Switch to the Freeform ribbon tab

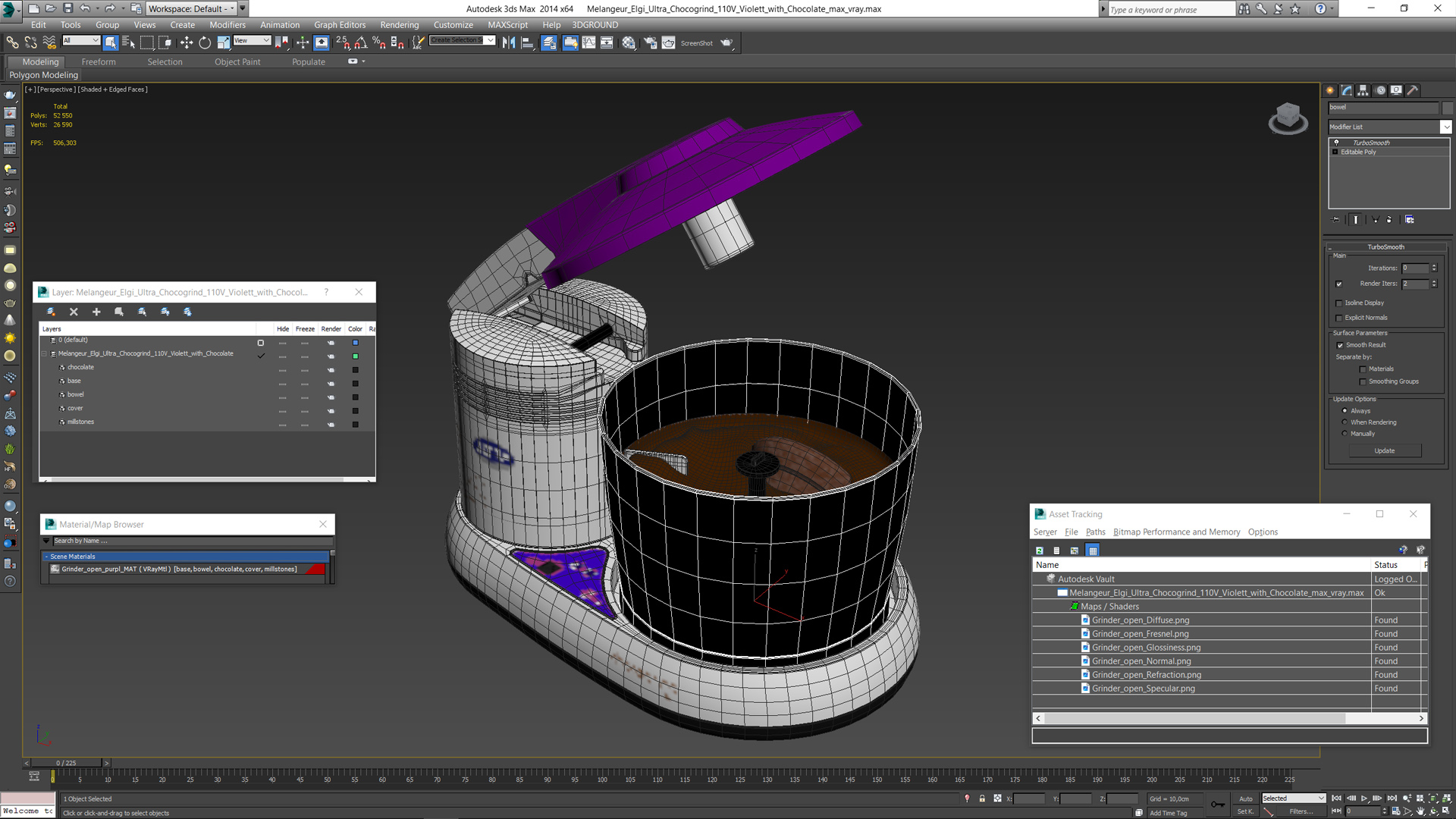99,61
